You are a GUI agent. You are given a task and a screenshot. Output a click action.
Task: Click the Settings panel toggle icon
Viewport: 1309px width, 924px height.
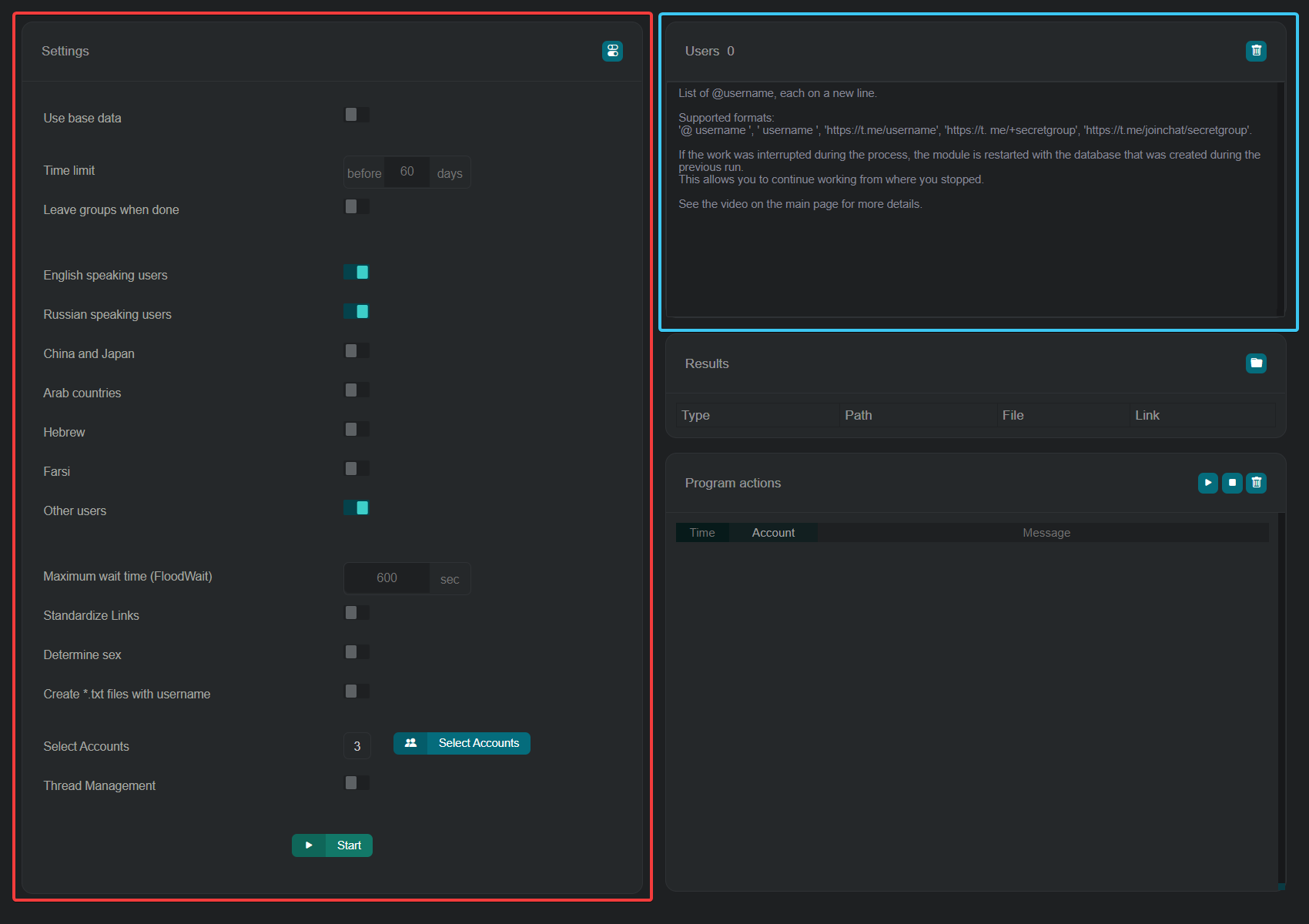click(612, 51)
